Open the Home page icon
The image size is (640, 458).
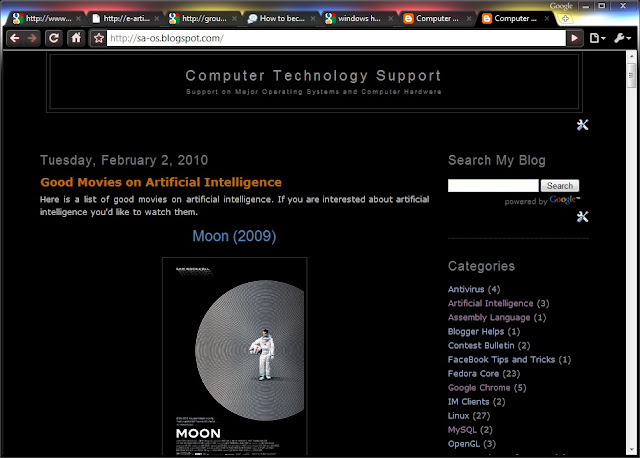tap(76, 38)
